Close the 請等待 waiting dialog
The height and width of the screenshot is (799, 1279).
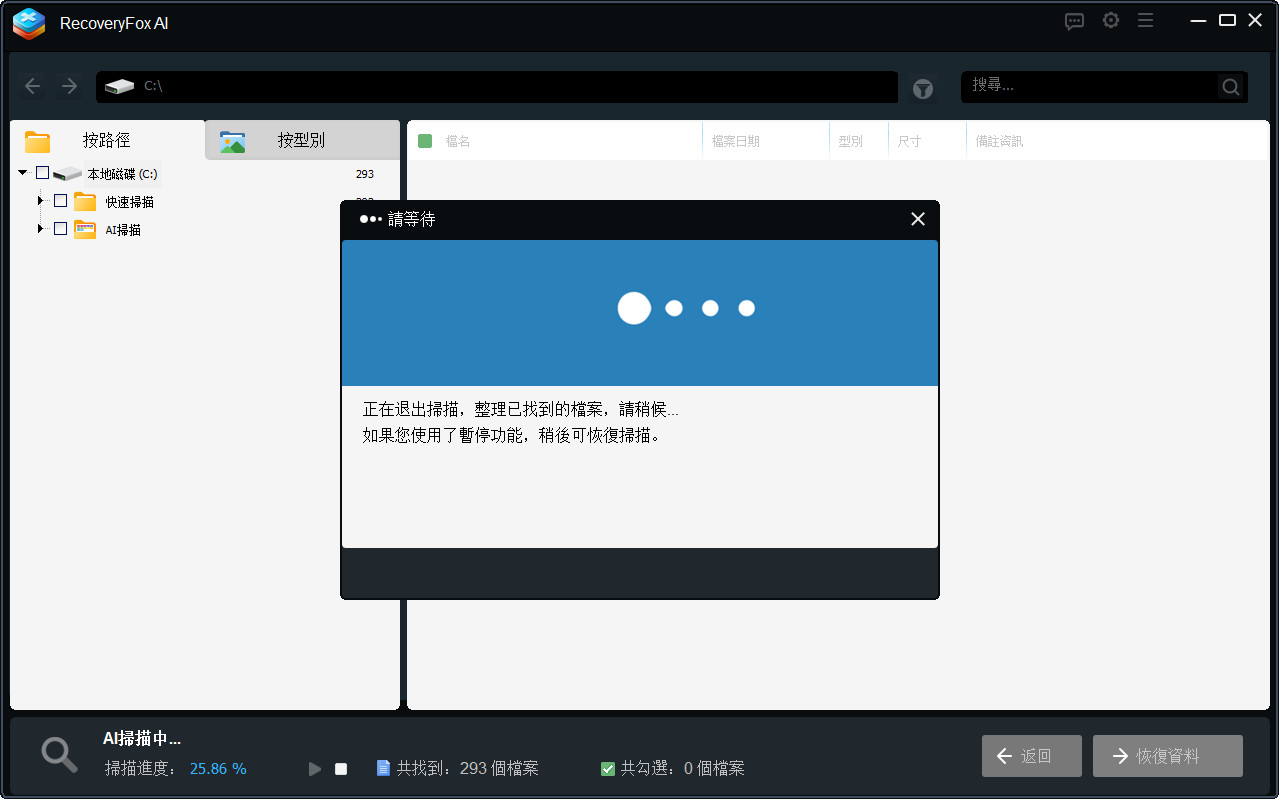point(917,219)
